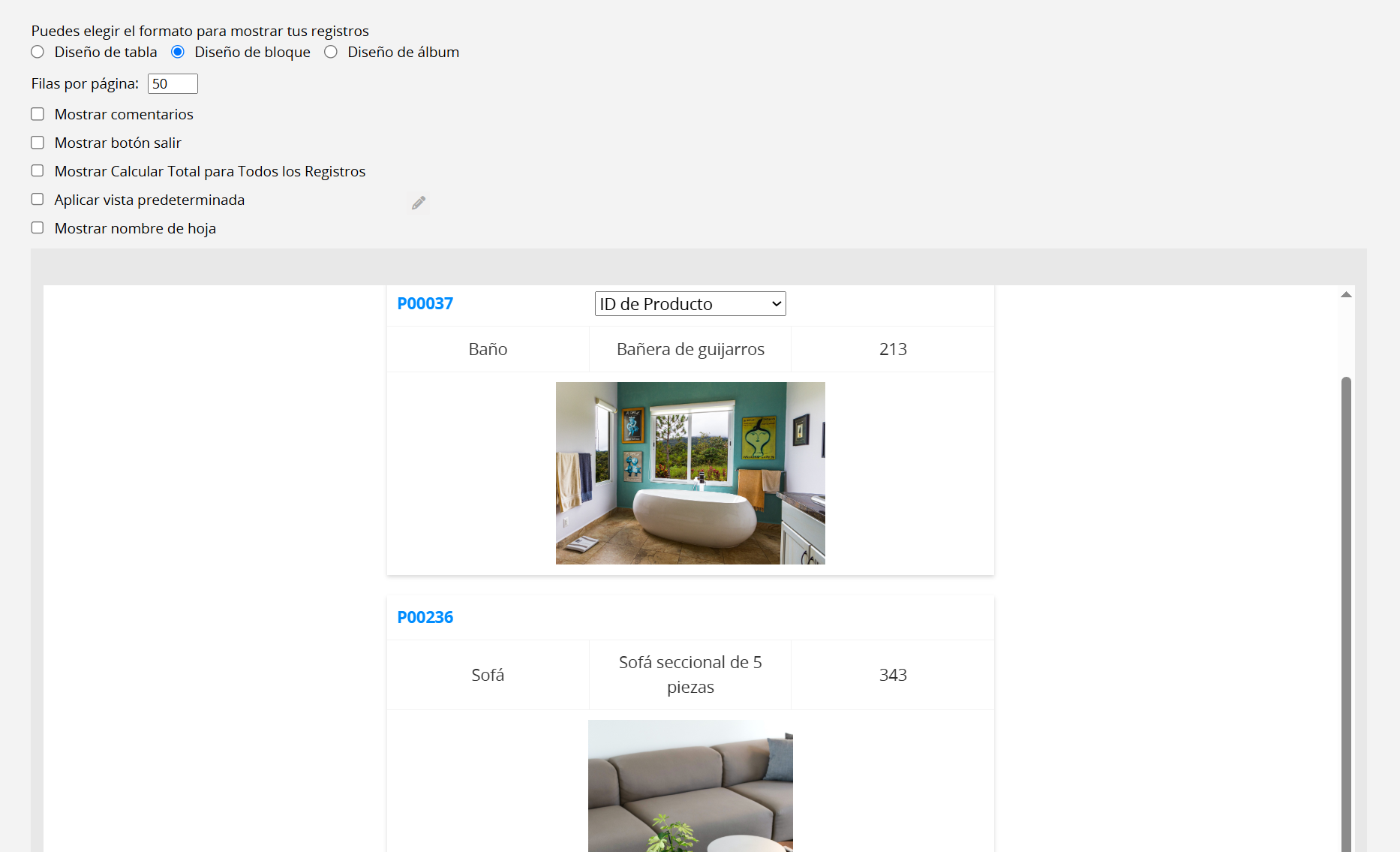The width and height of the screenshot is (1400, 852).
Task: Enable Mostrar botón salir checkbox
Action: 38,143
